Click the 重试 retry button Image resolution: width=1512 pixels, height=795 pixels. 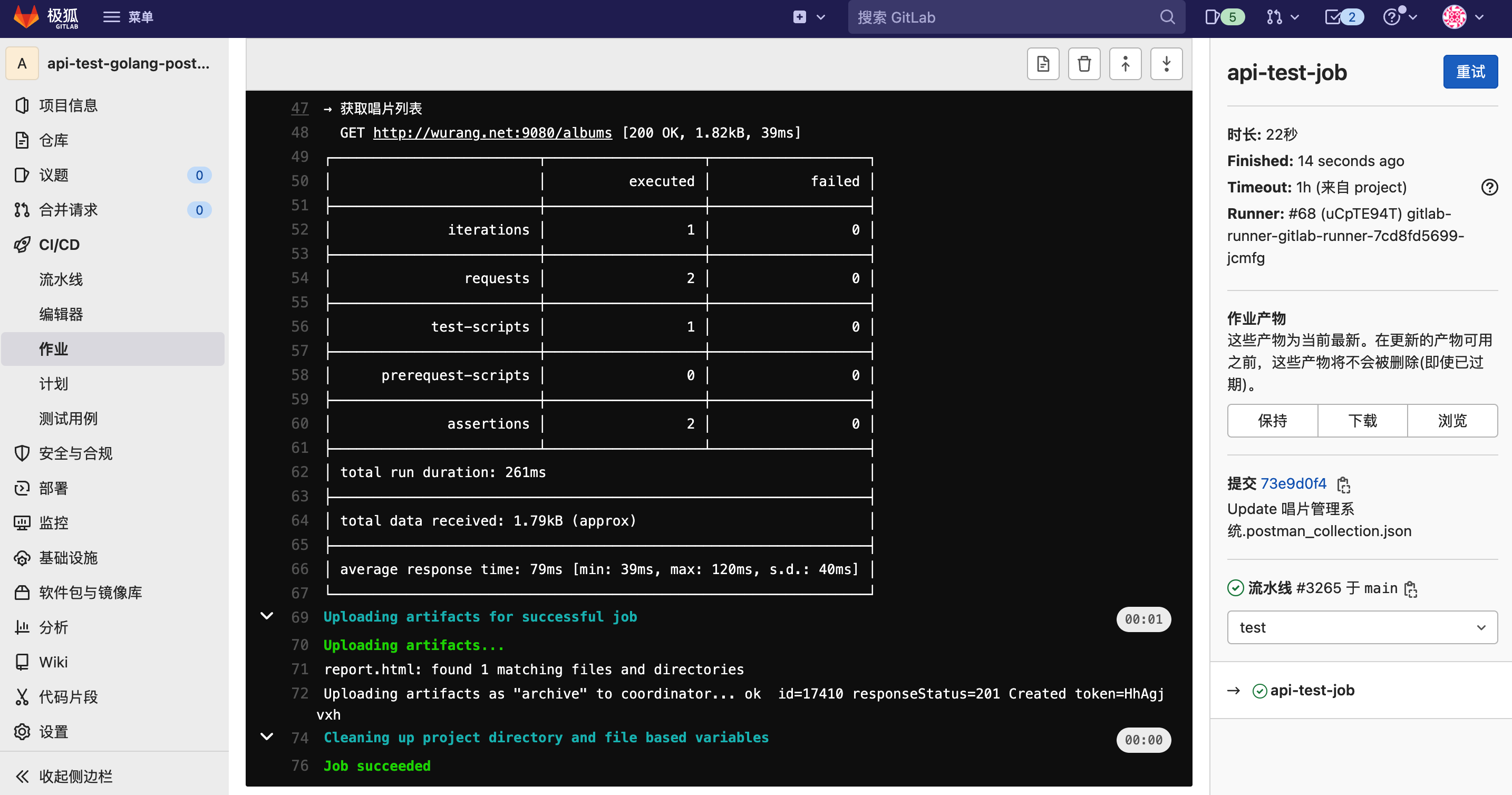[1470, 72]
